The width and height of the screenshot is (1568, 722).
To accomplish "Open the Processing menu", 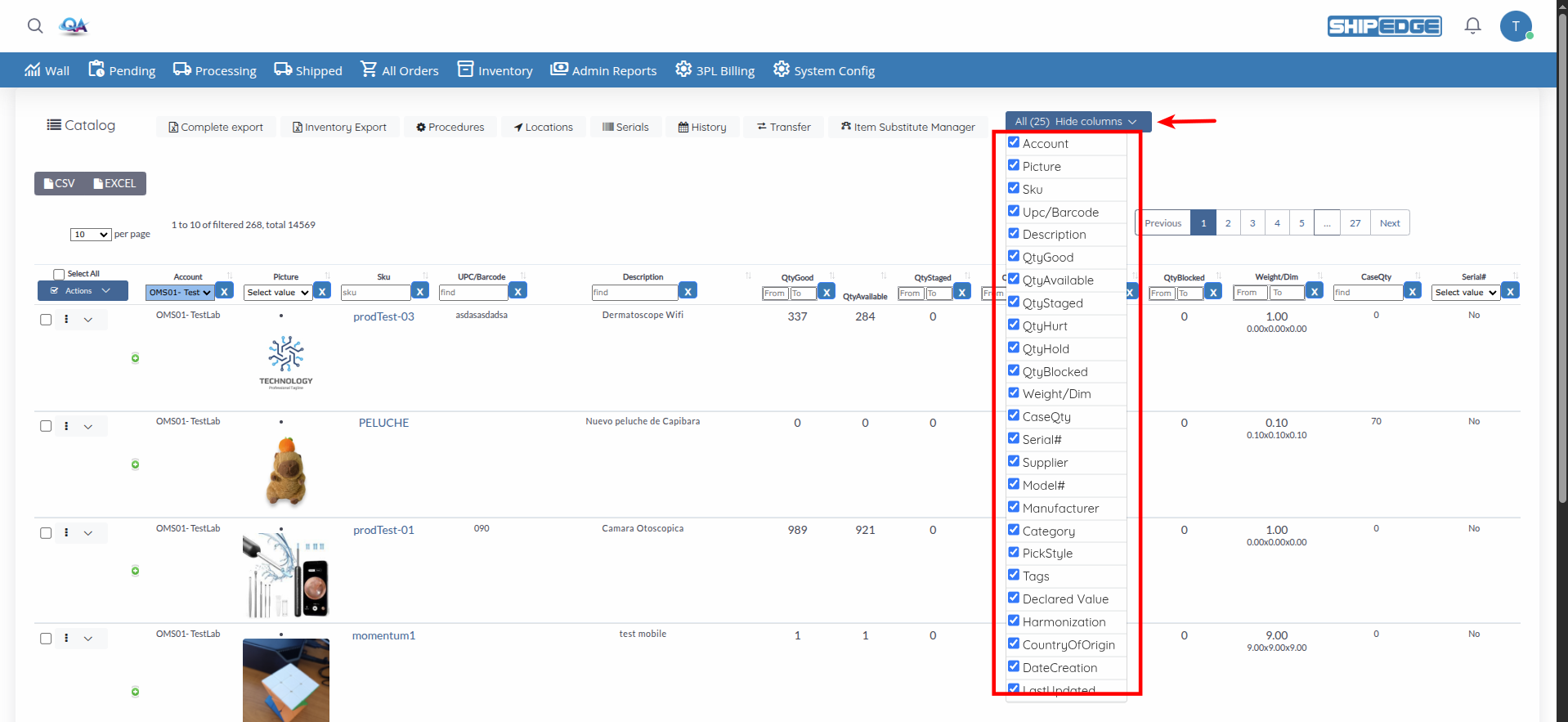I will tap(214, 70).
